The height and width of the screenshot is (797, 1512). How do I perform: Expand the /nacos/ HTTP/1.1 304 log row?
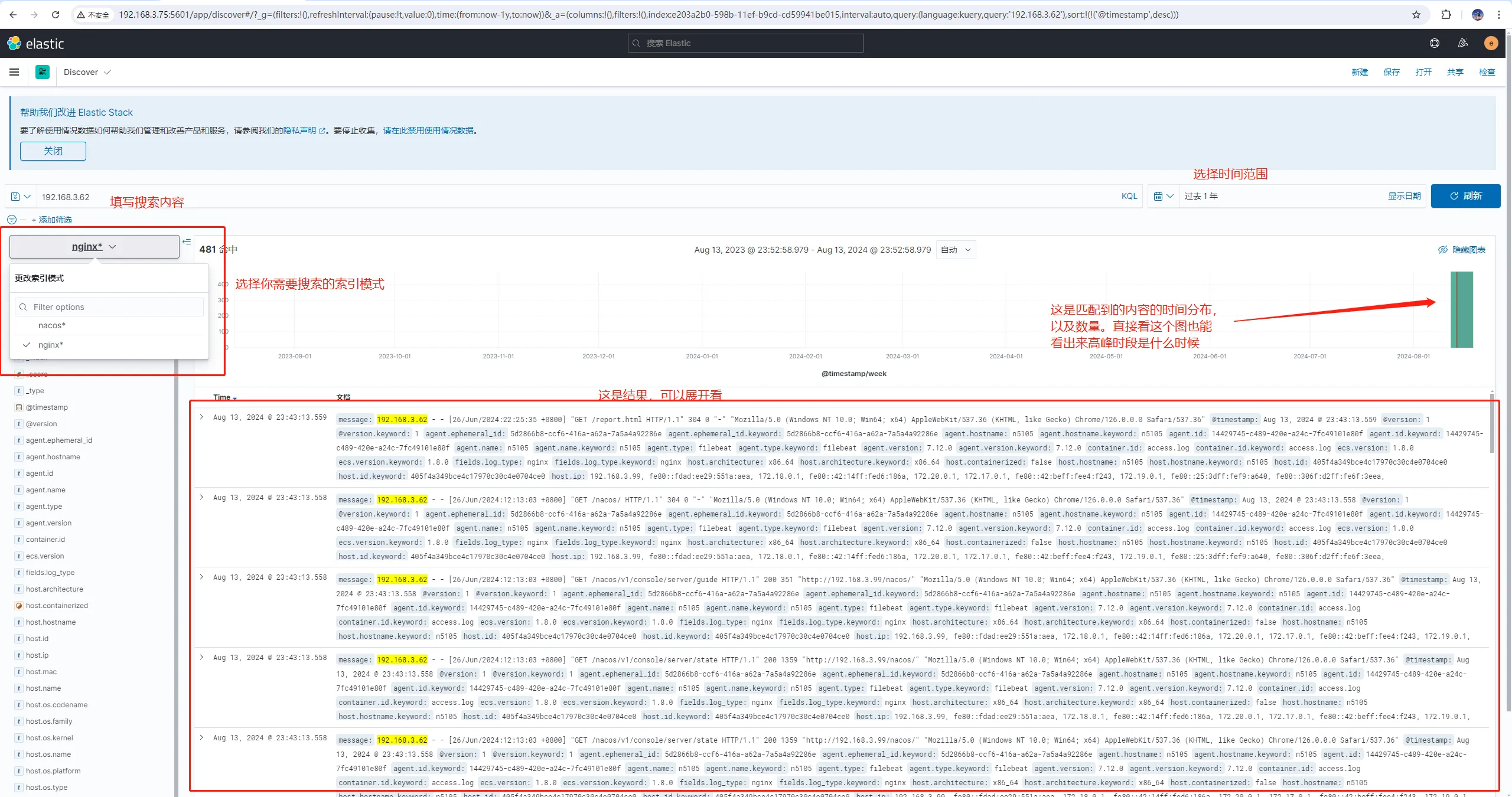click(201, 497)
